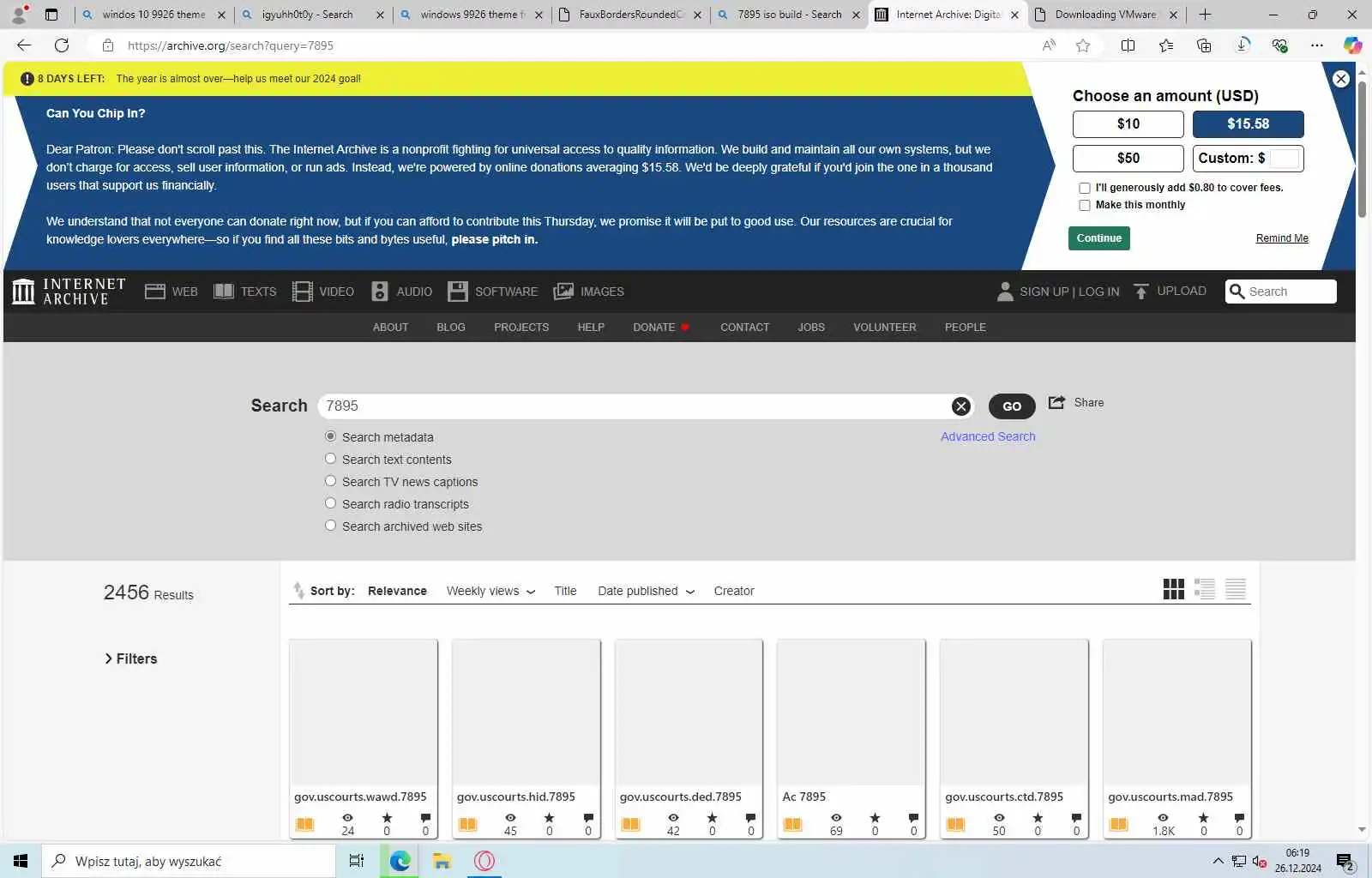Click the Windows taskbar search box
Screen dimensions: 1372x878
(189, 861)
